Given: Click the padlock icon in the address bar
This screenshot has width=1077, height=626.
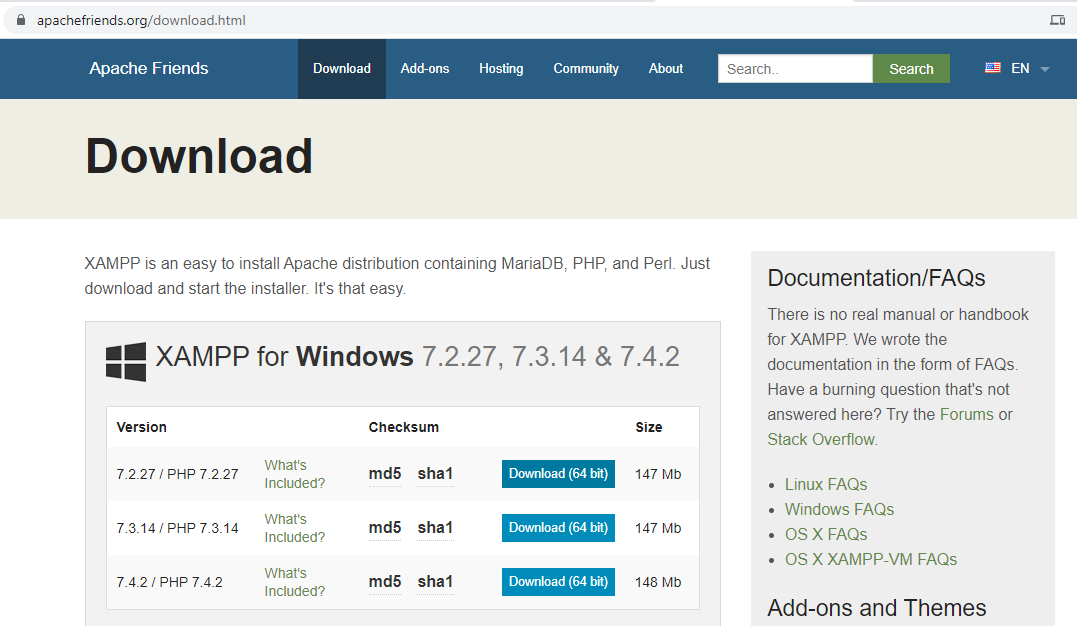Looking at the screenshot, I should point(23,18).
